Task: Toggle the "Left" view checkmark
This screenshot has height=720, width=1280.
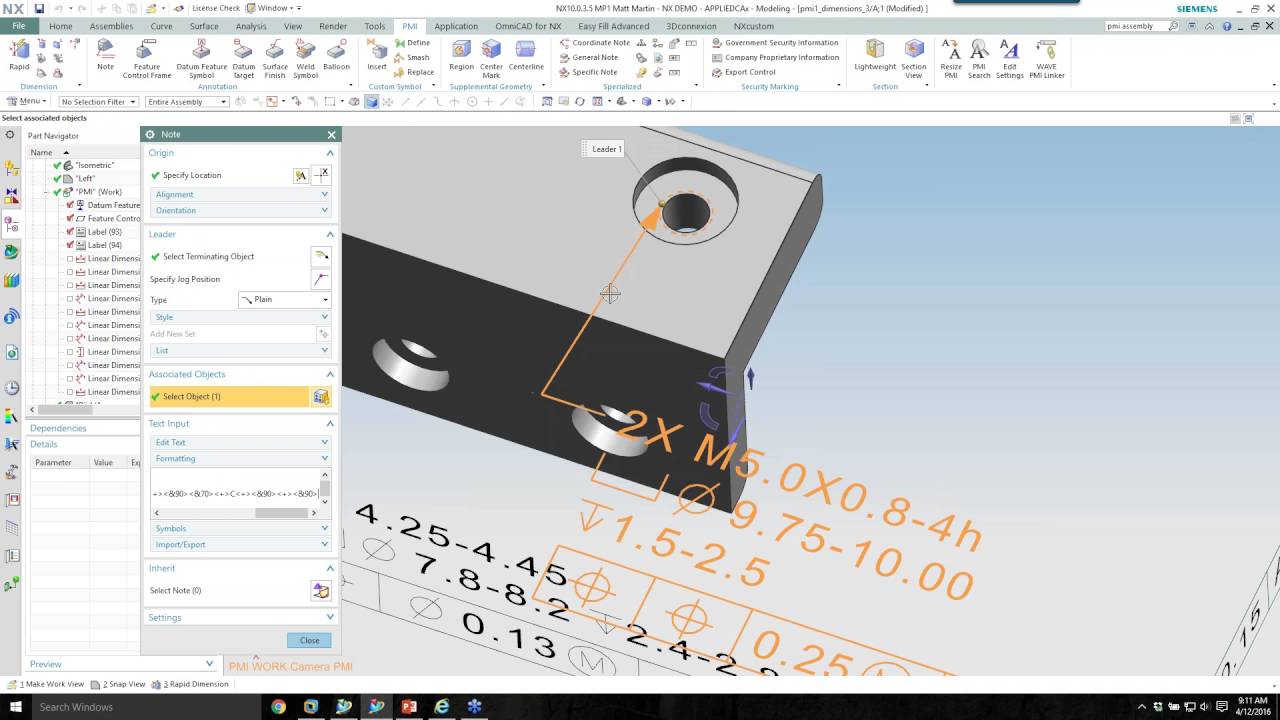Action: pyautogui.click(x=58, y=178)
